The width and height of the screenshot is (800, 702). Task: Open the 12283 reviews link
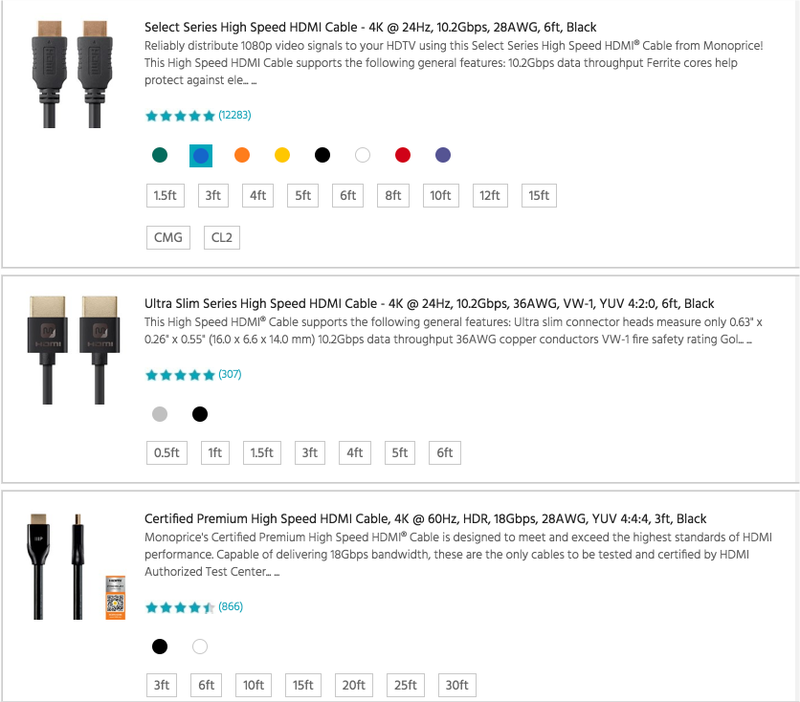coord(235,115)
